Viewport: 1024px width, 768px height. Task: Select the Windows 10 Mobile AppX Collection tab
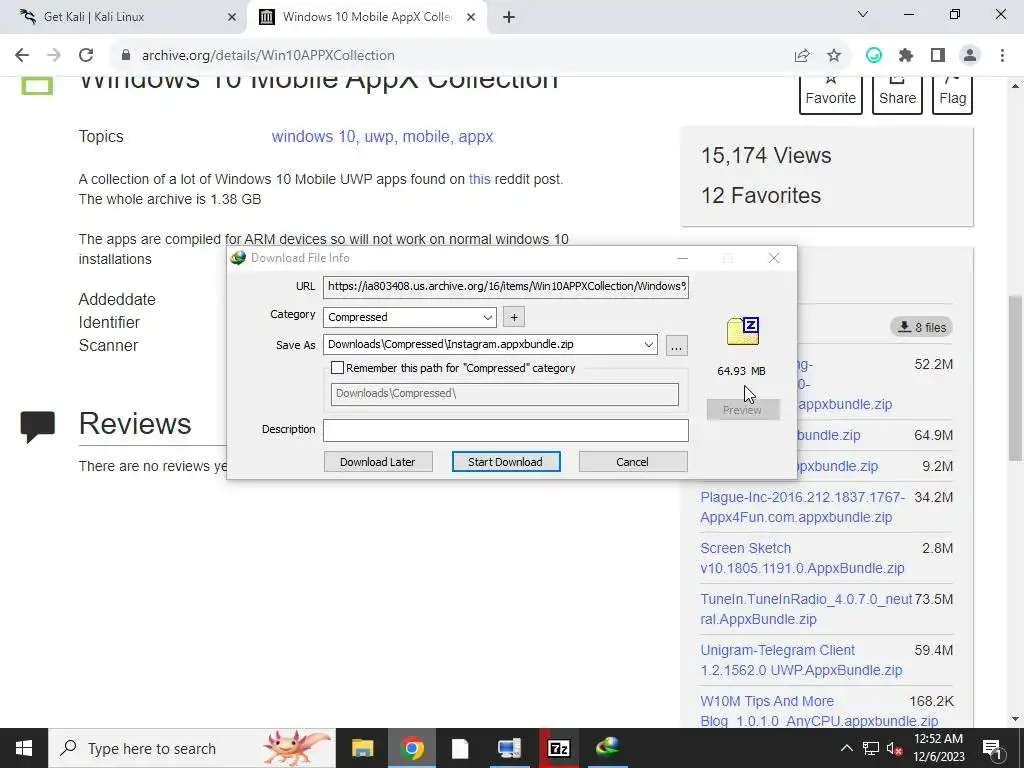368,17
